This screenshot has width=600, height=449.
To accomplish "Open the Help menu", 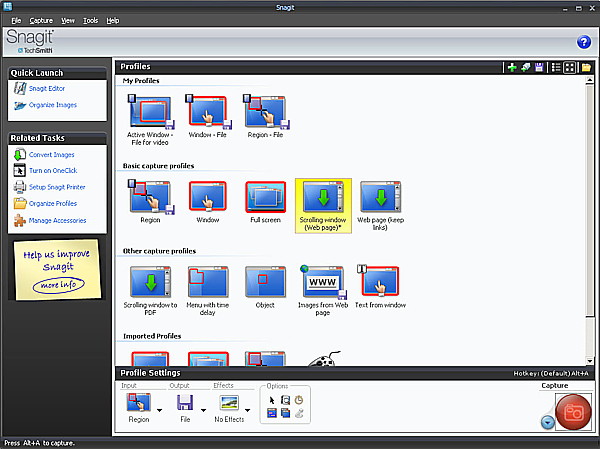I will point(112,21).
